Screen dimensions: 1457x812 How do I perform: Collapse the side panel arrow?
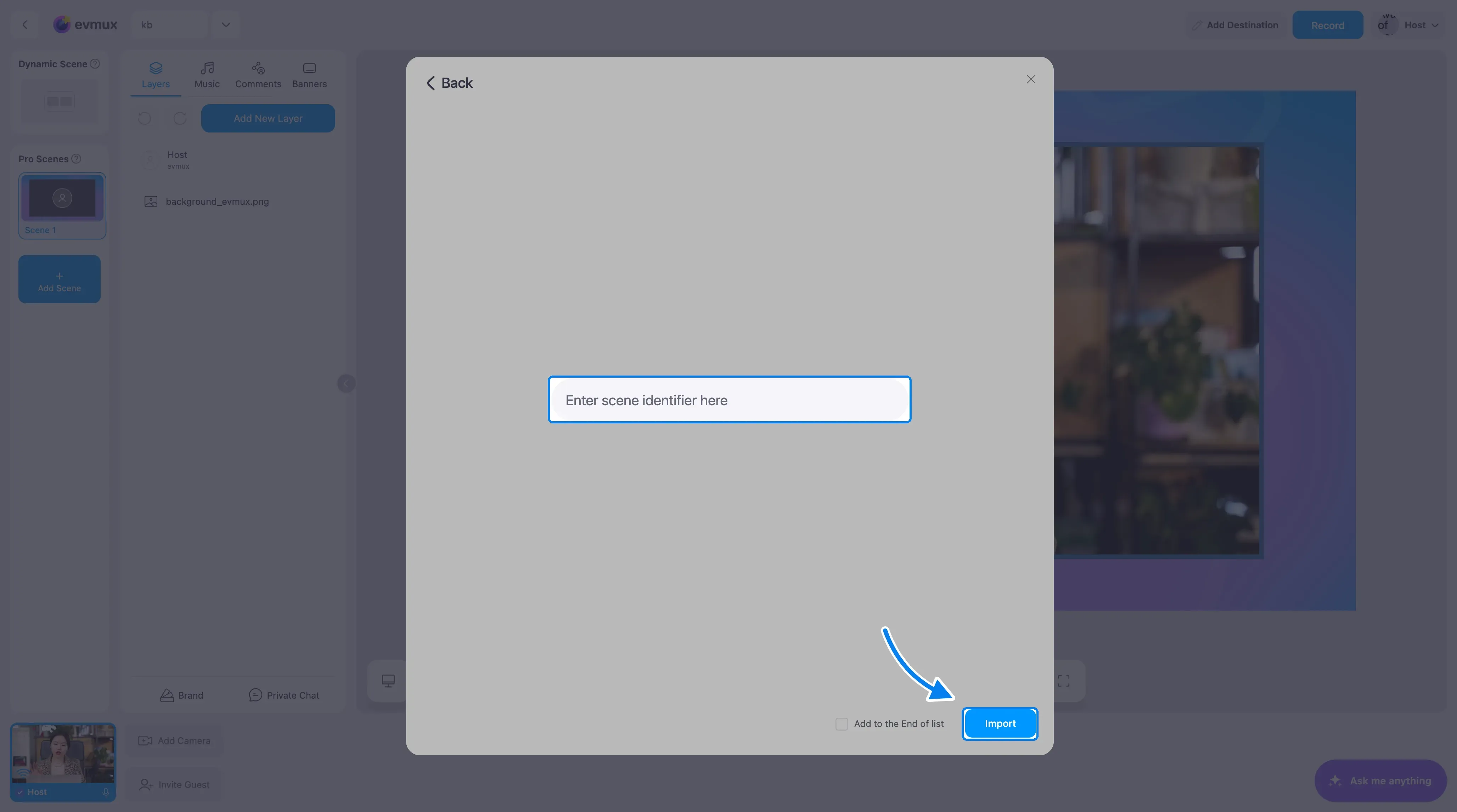[346, 383]
